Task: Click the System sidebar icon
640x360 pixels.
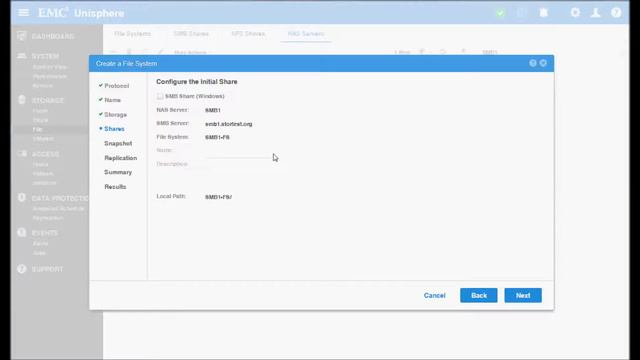Action: click(x=22, y=56)
